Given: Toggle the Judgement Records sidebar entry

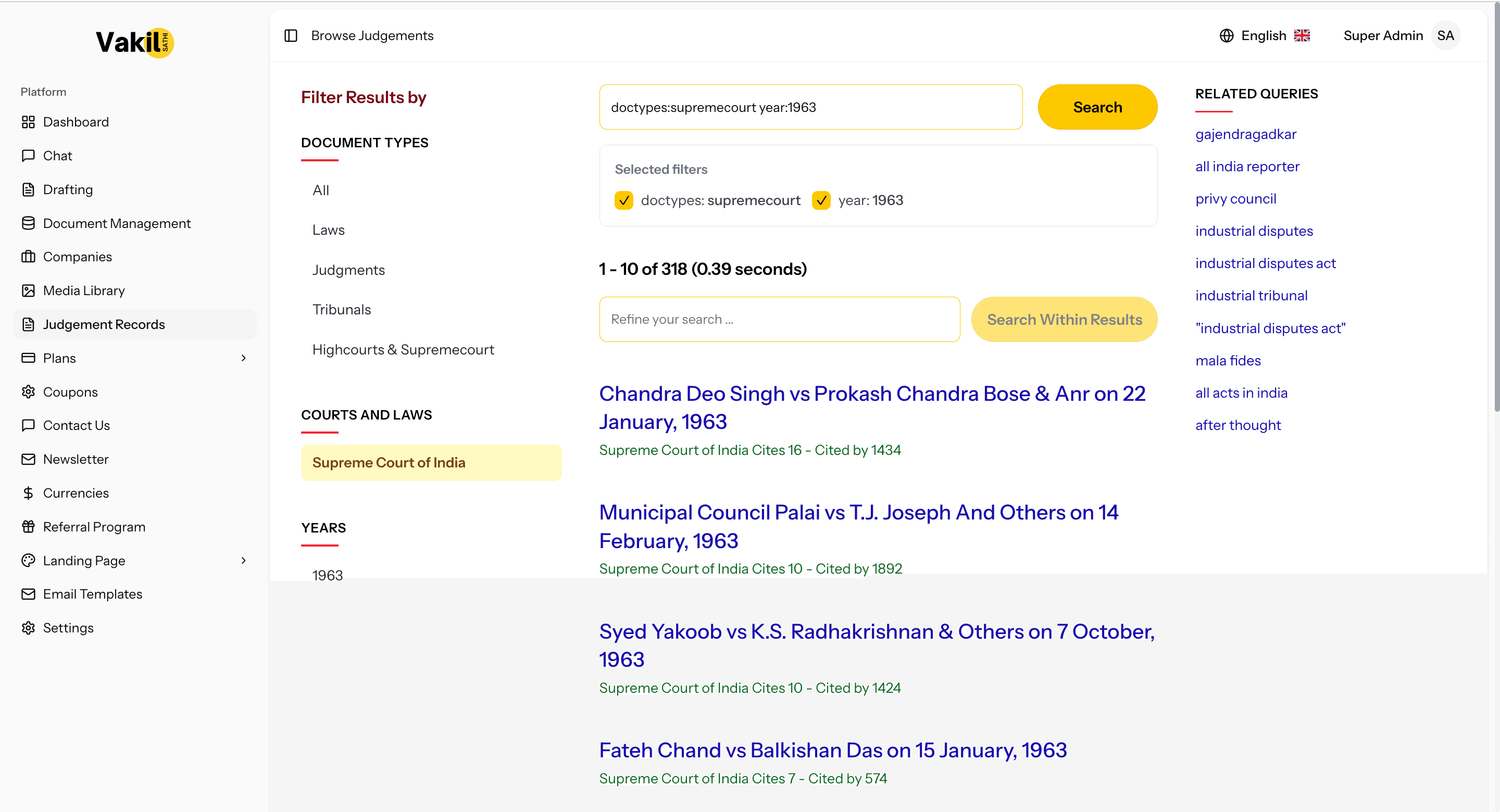Looking at the screenshot, I should (x=104, y=324).
